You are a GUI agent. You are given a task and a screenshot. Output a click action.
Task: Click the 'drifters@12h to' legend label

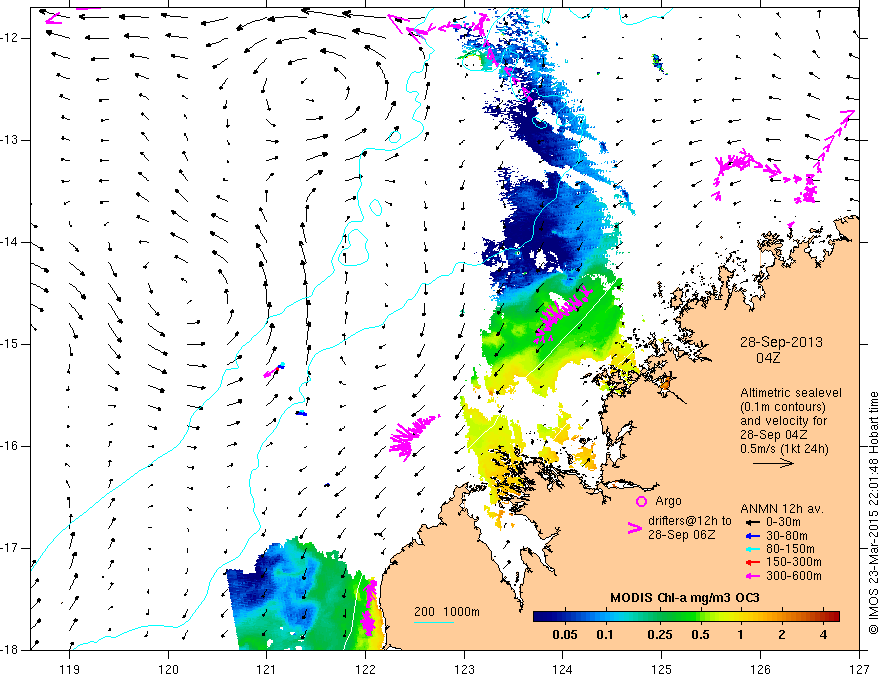[x=690, y=521]
